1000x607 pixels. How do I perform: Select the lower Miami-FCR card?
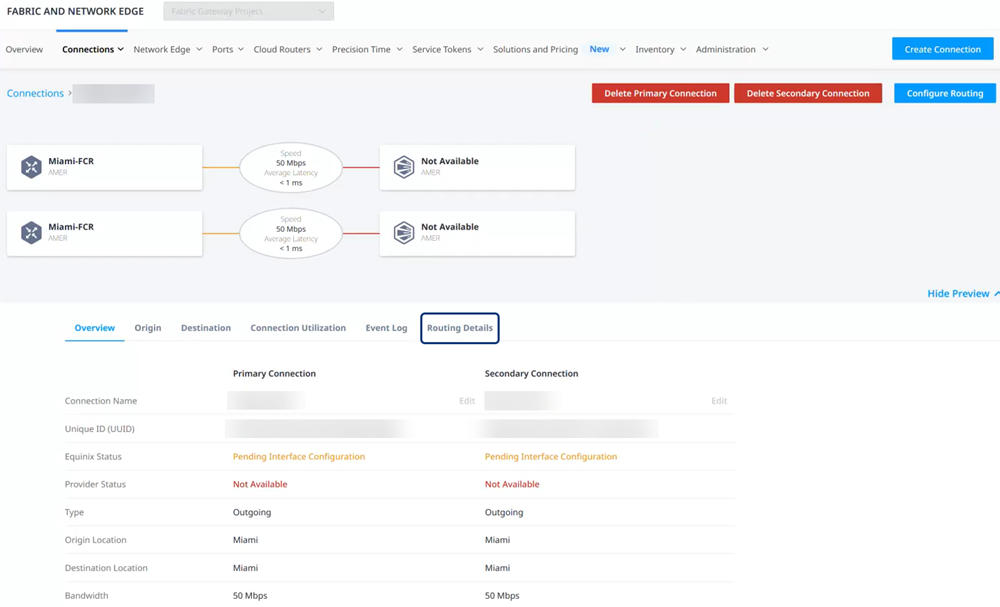tap(105, 233)
